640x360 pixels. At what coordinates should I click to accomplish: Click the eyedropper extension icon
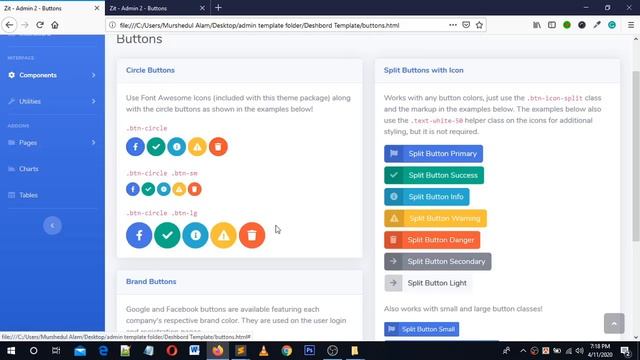(597, 25)
